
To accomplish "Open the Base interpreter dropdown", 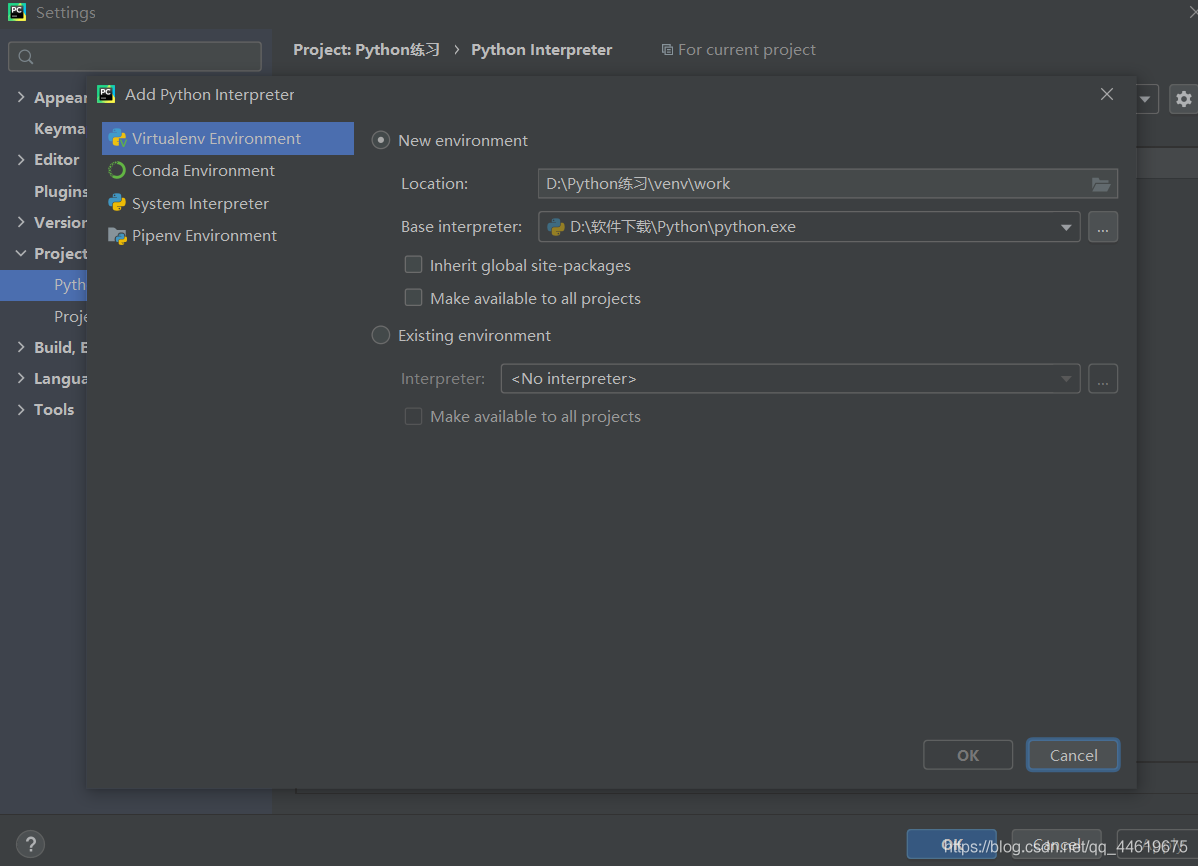I will [x=1066, y=227].
